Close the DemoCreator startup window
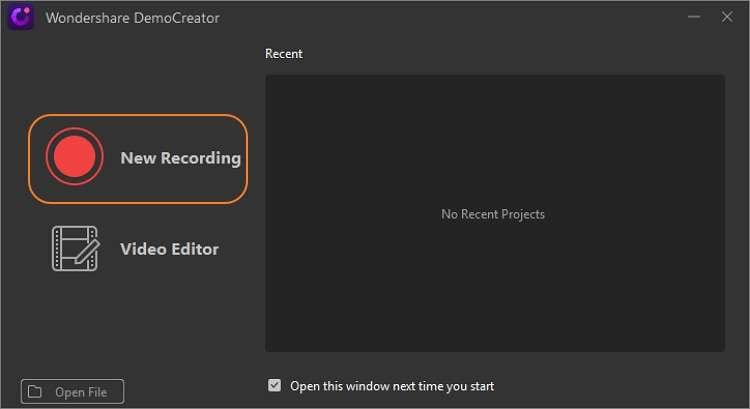This screenshot has width=750, height=409. click(x=727, y=17)
